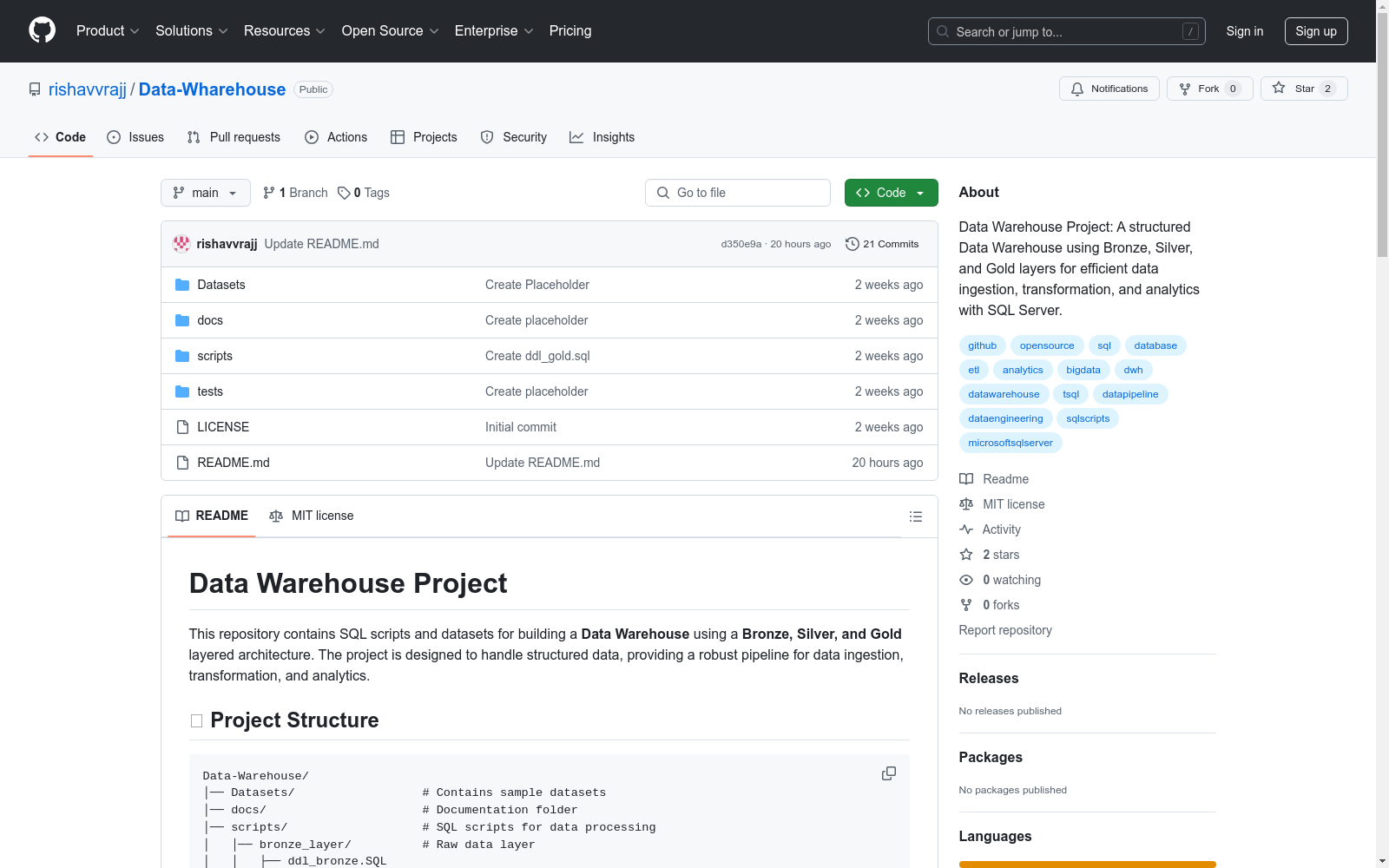Click the Readme book icon in About
The image size is (1389, 868).
click(966, 479)
